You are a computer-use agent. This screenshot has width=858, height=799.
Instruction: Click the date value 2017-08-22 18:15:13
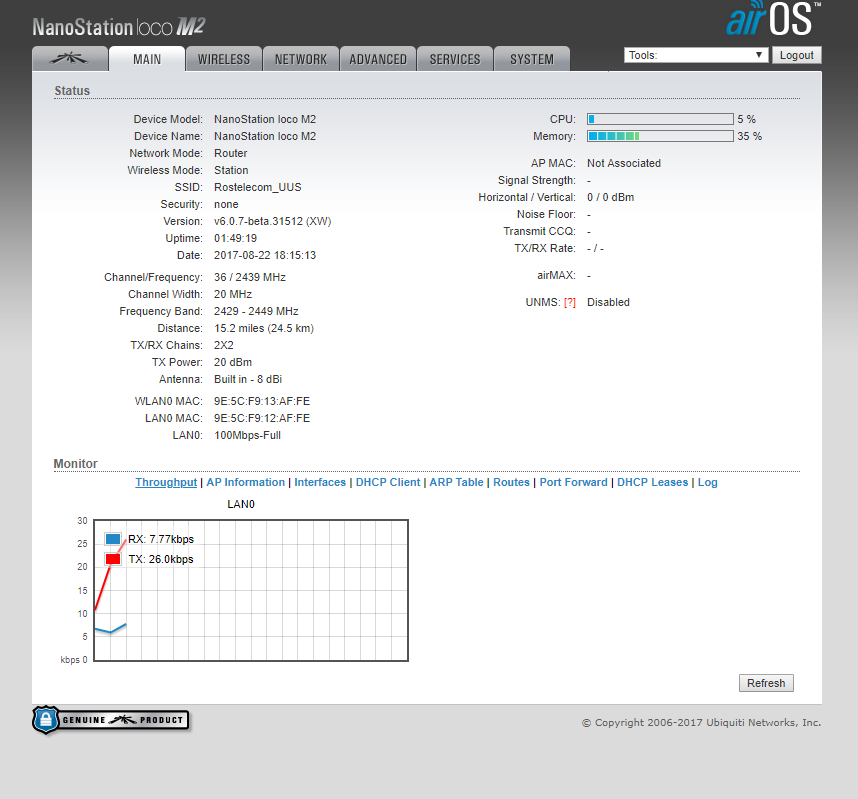[x=265, y=255]
